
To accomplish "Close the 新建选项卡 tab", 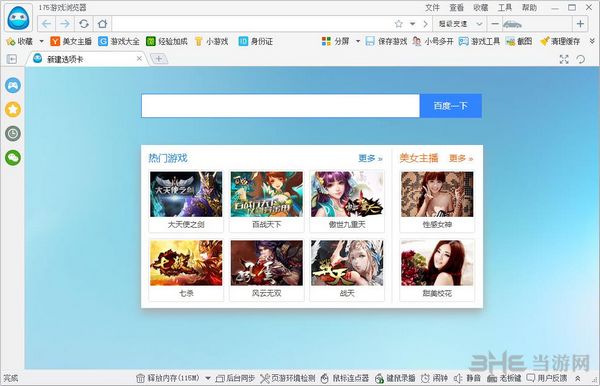I will pyautogui.click(x=139, y=59).
